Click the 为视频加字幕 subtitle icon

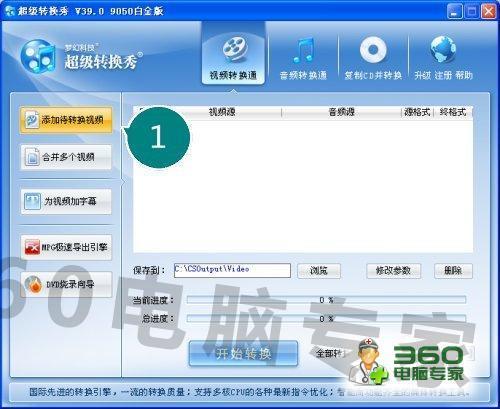click(32, 201)
